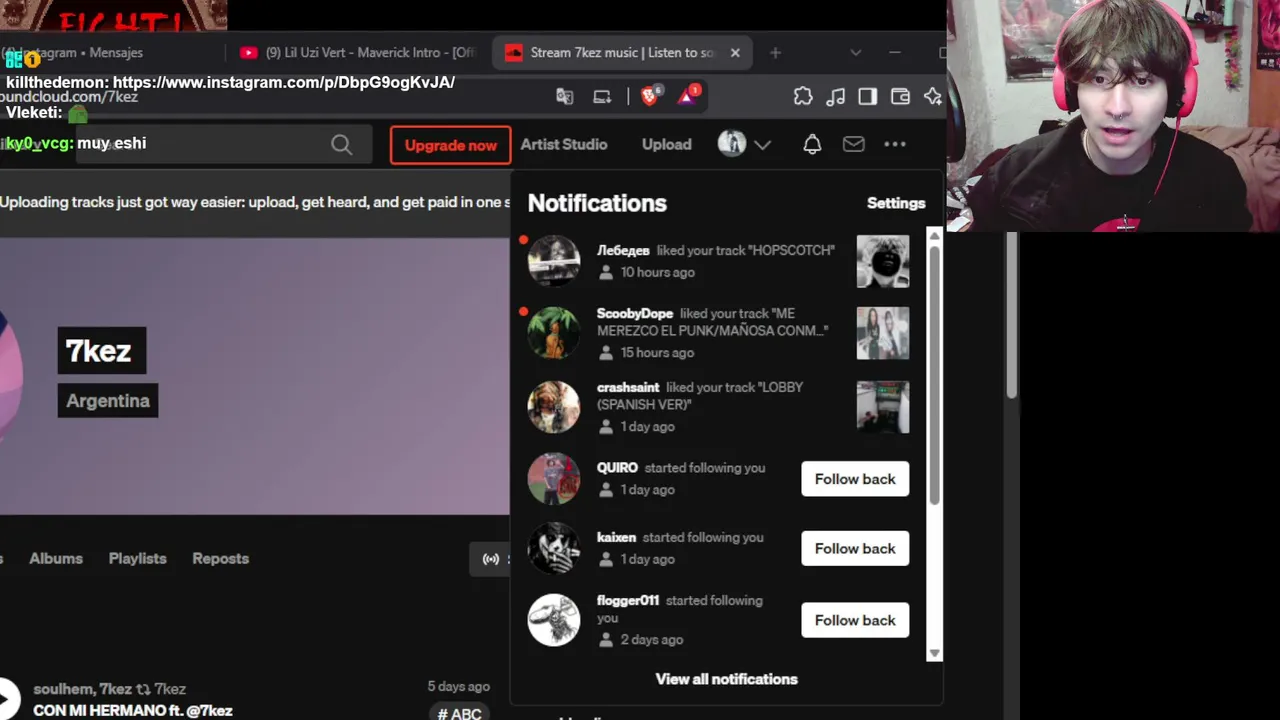Select the Stream 7kez music tab
Screen dimensions: 1280x720
pos(621,53)
